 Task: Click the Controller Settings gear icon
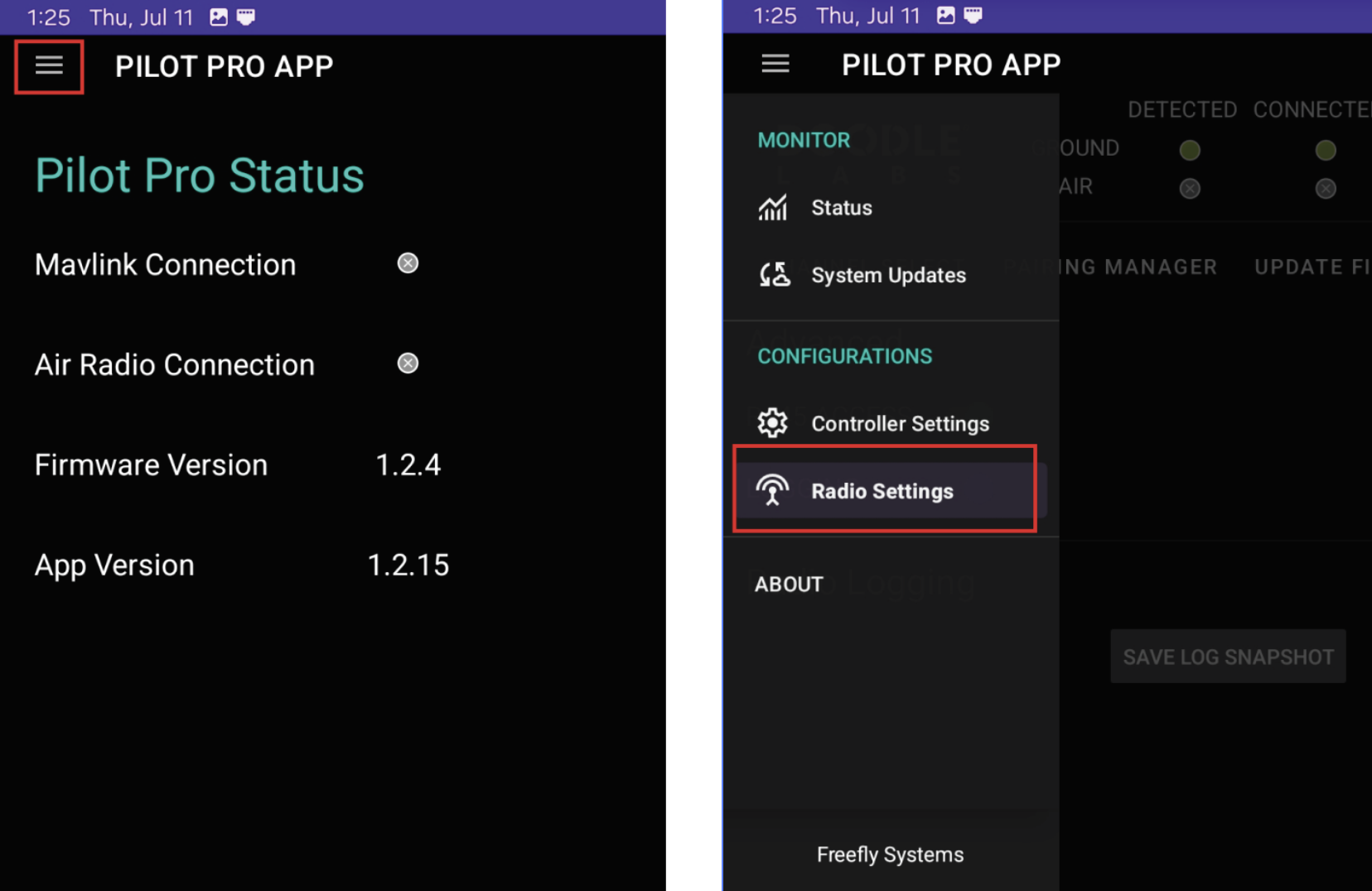(772, 423)
